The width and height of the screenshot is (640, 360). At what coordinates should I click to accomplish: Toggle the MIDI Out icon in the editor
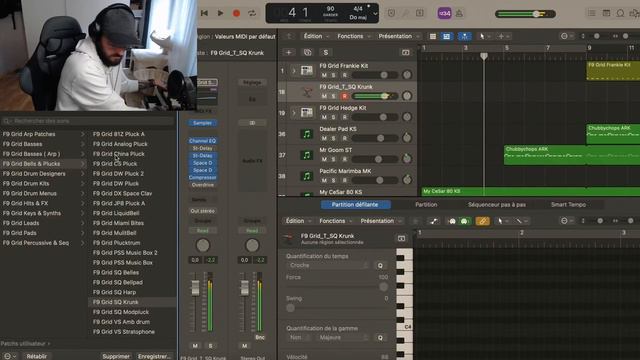point(464,221)
